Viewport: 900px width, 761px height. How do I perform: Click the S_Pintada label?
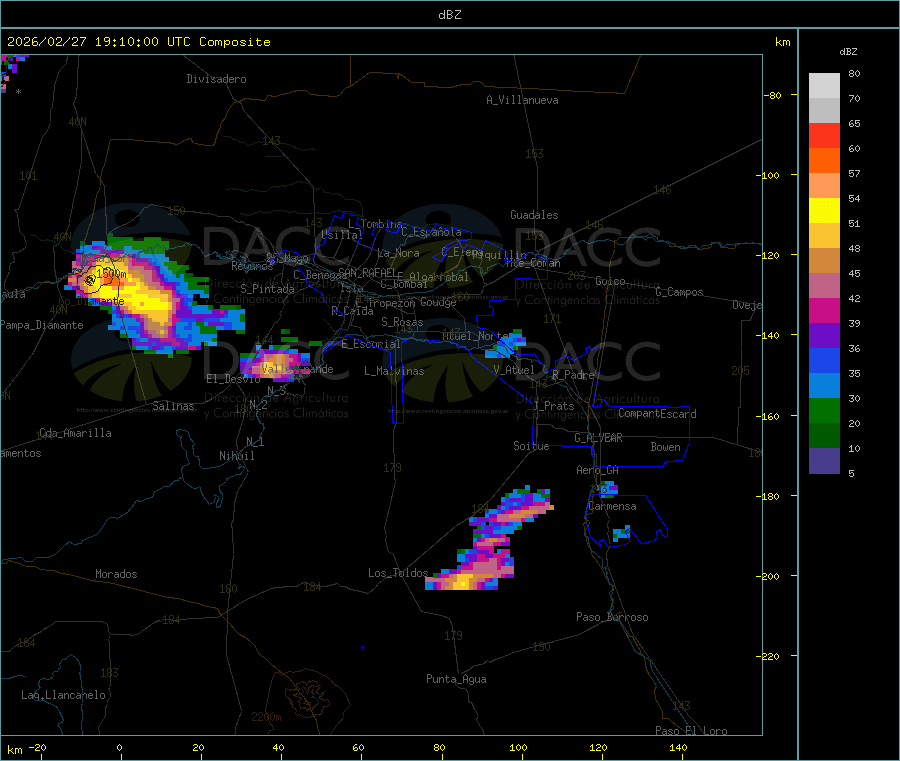click(267, 289)
